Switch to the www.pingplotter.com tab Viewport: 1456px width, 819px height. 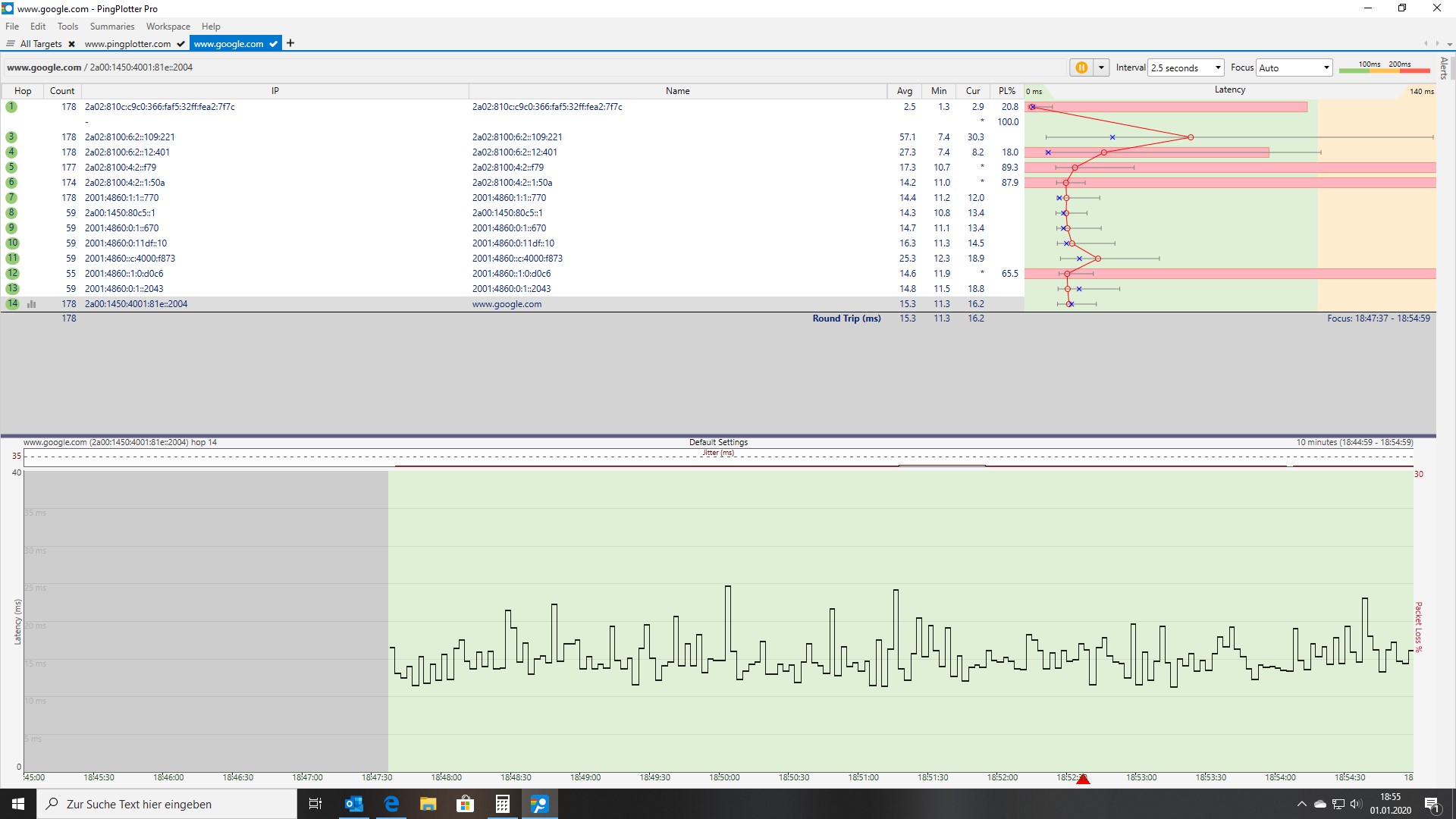(x=127, y=44)
